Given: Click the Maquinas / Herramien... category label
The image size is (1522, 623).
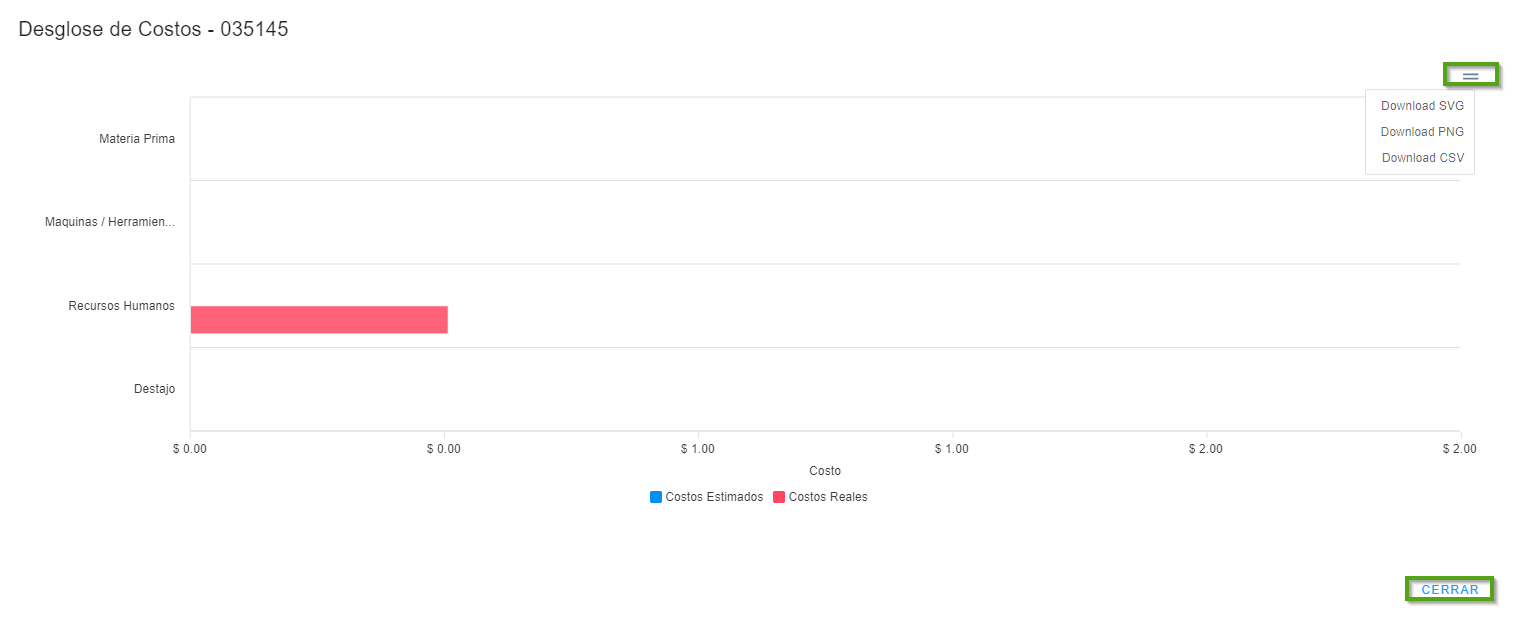Looking at the screenshot, I should pyautogui.click(x=110, y=222).
